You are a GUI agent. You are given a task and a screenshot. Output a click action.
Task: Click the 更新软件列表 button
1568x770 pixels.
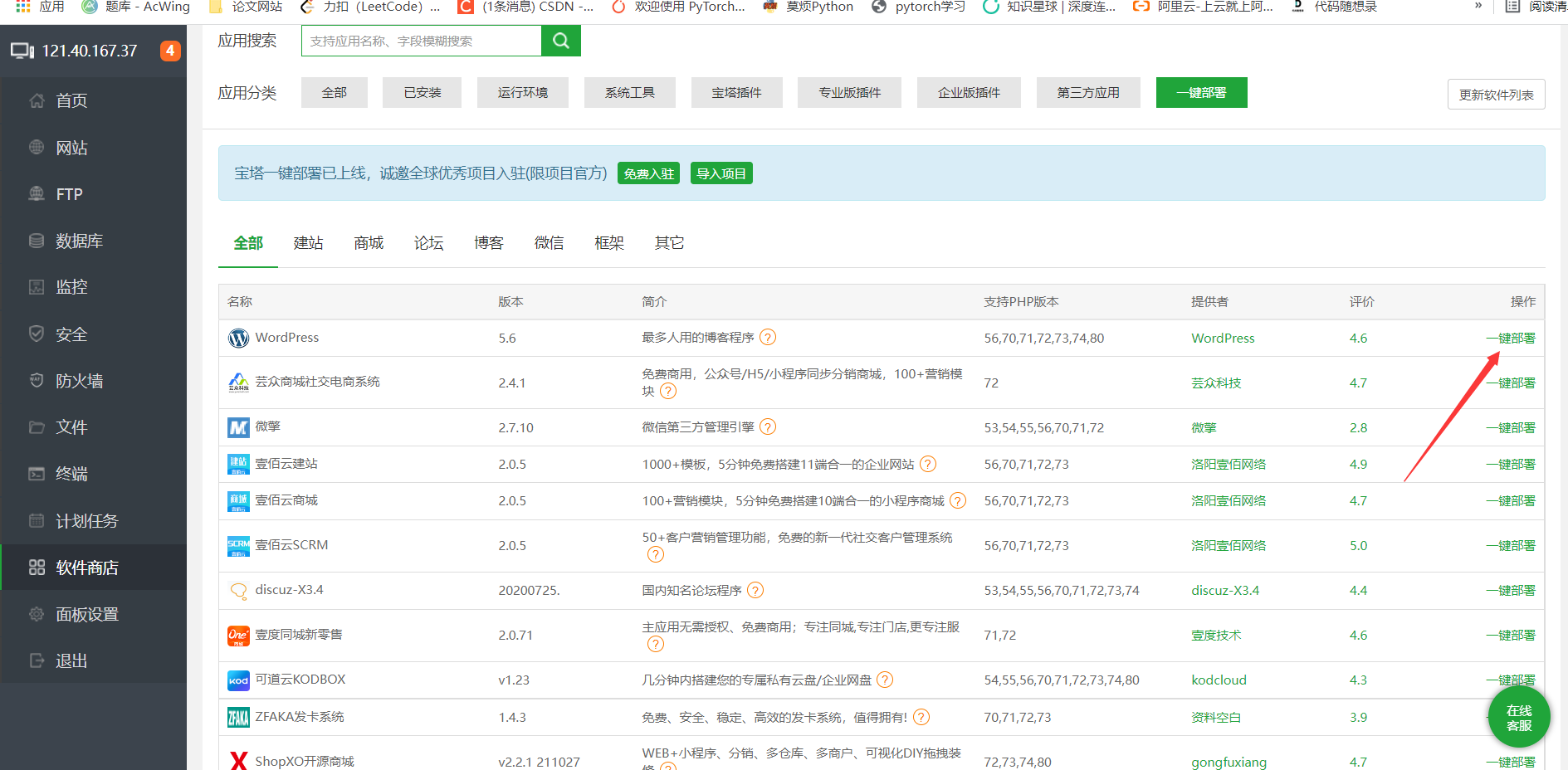tap(1496, 95)
